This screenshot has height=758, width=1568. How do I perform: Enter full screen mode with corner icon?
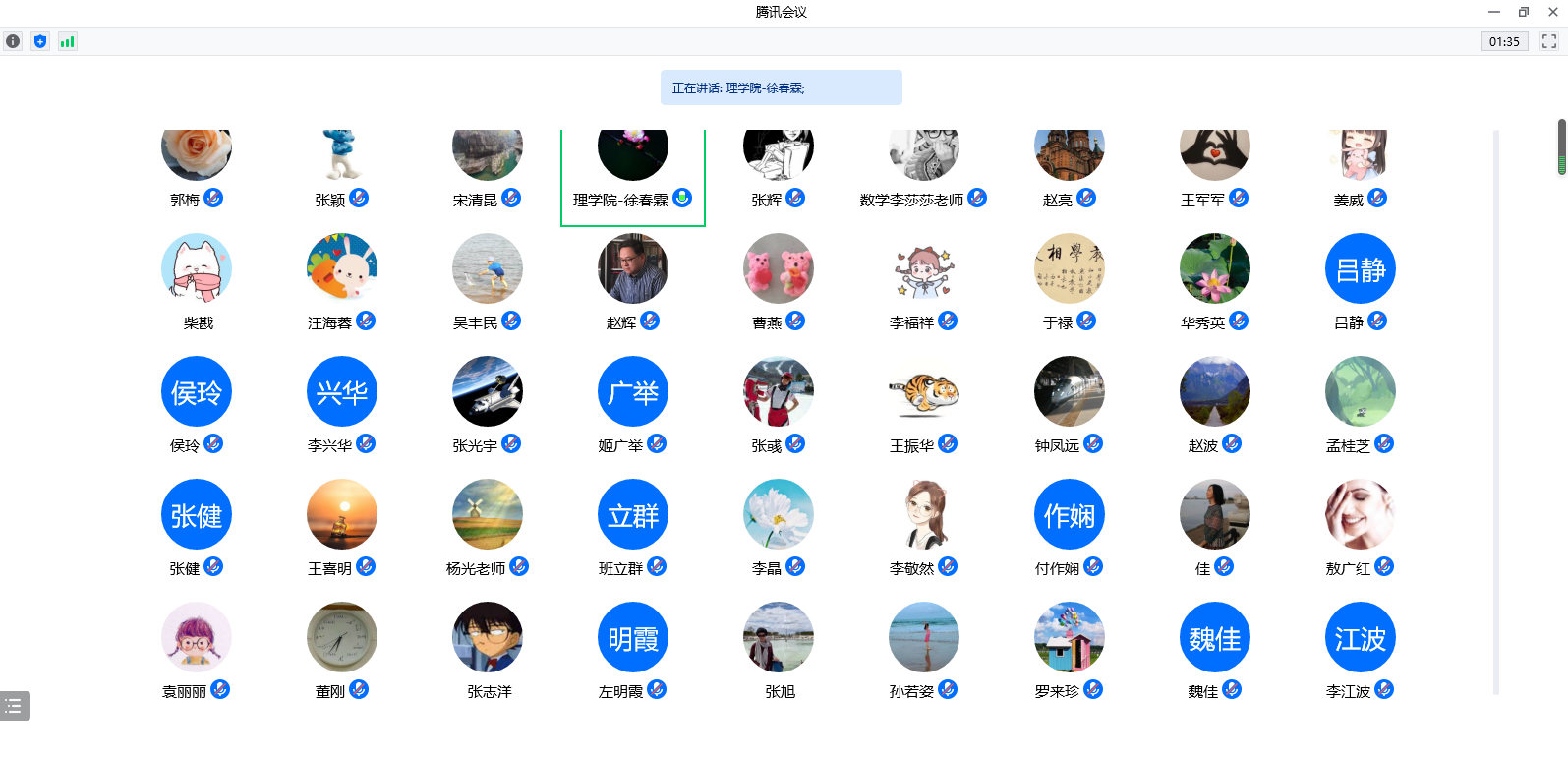click(x=1549, y=41)
